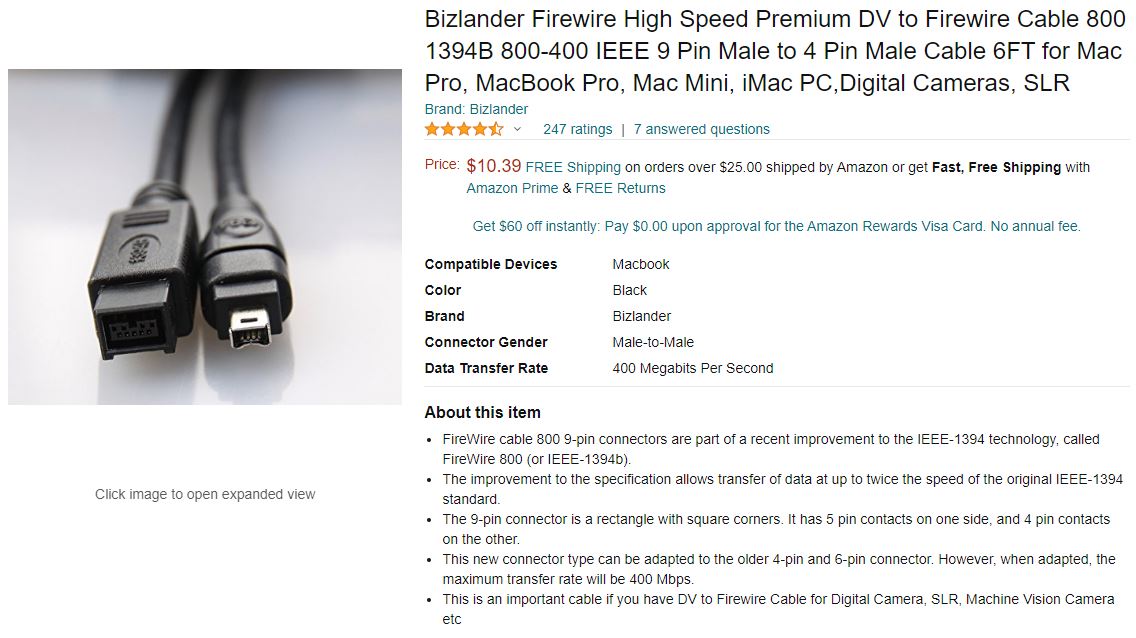
Task: Open the Amazon Prime link
Action: coord(512,188)
